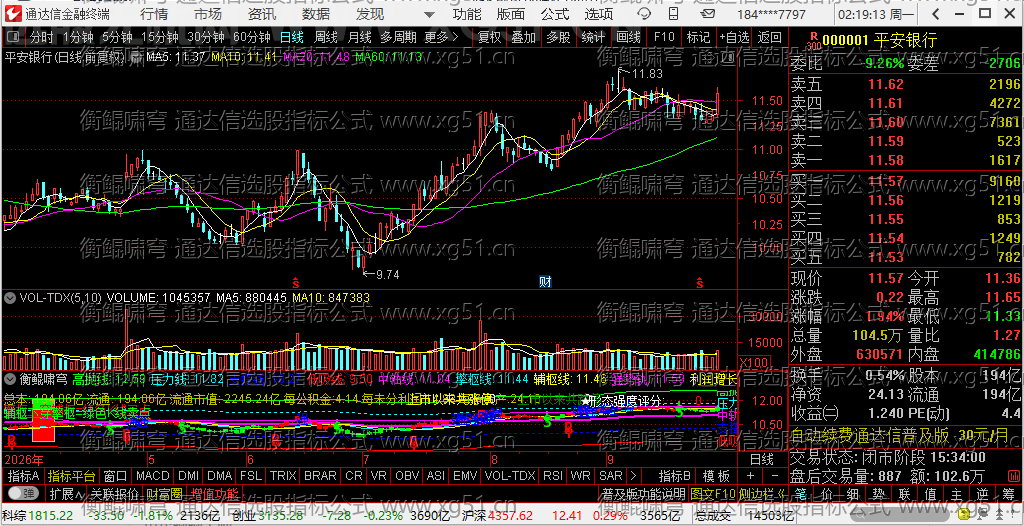Click the 叠加 overlay button
The image size is (1024, 526).
pyautogui.click(x=524, y=37)
